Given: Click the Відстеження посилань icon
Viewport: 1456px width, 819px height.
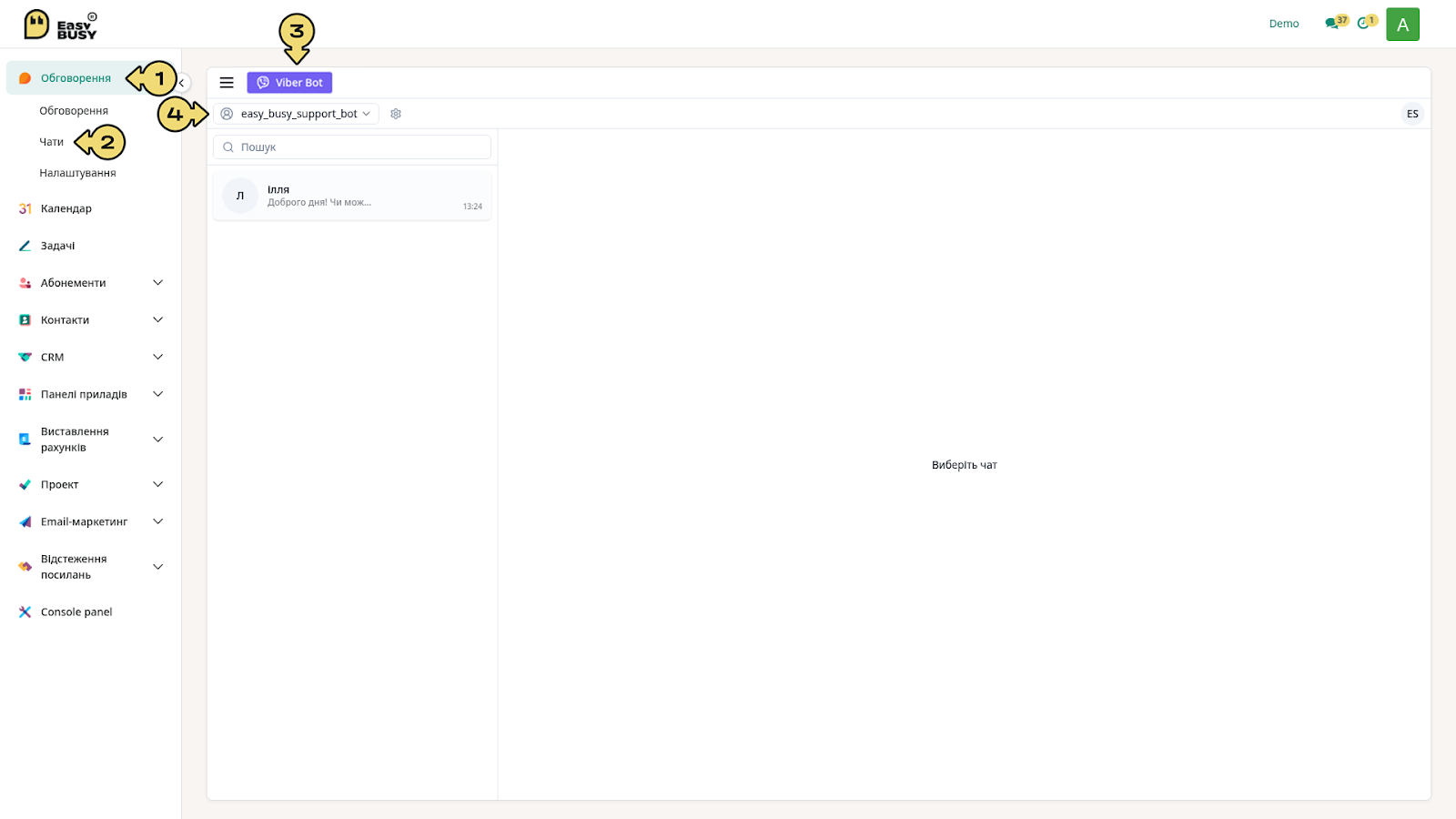Looking at the screenshot, I should tap(25, 567).
